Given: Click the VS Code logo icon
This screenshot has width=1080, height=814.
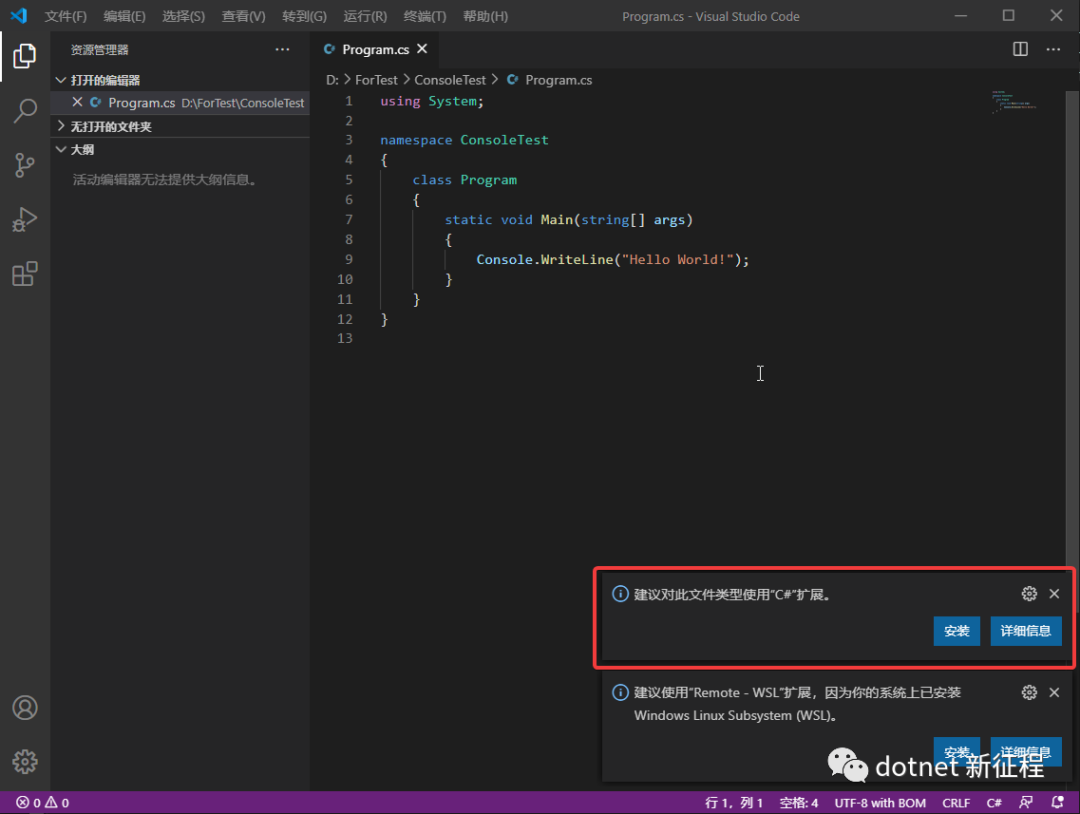Looking at the screenshot, I should click(19, 15).
